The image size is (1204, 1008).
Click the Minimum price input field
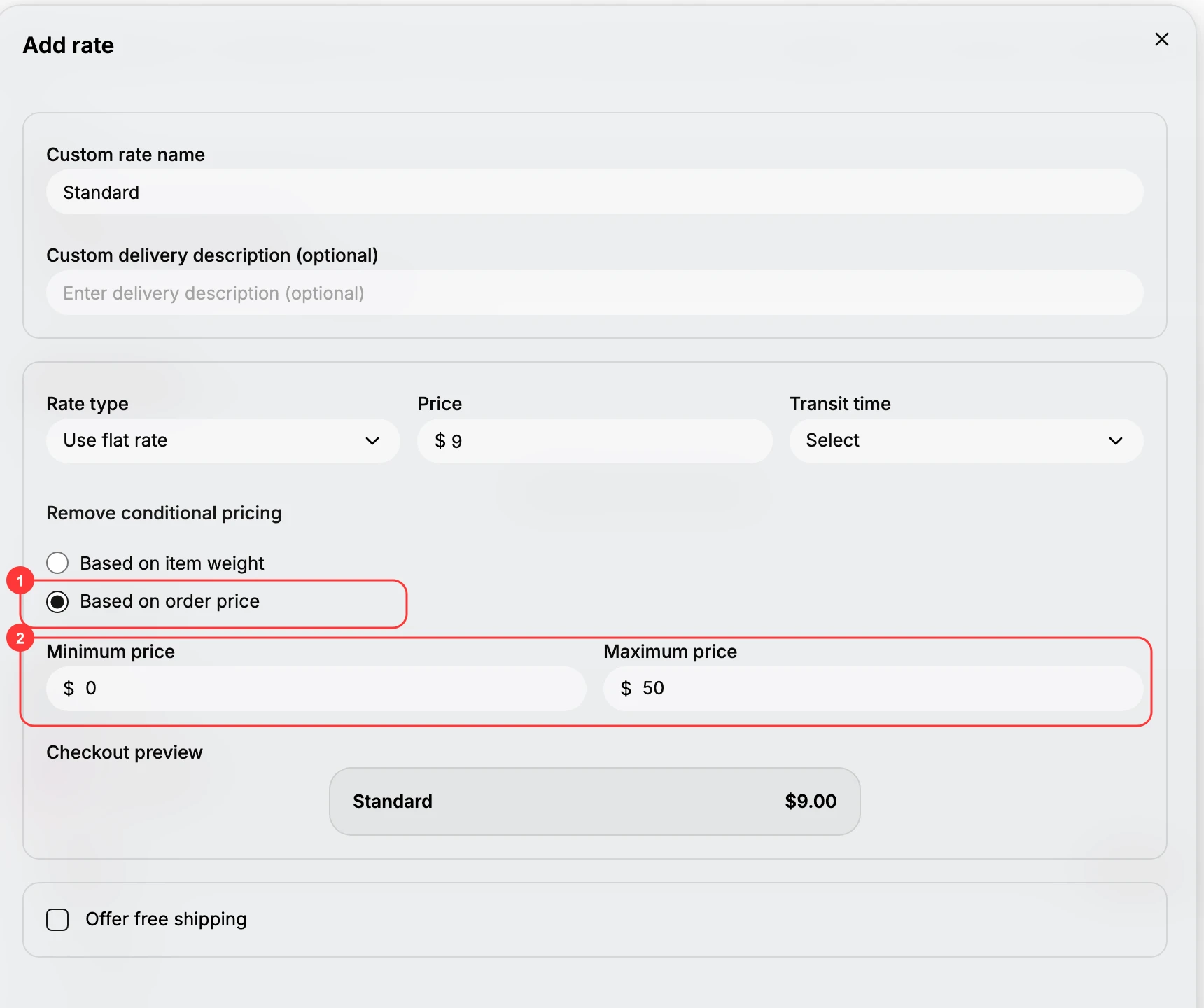pyautogui.click(x=316, y=688)
